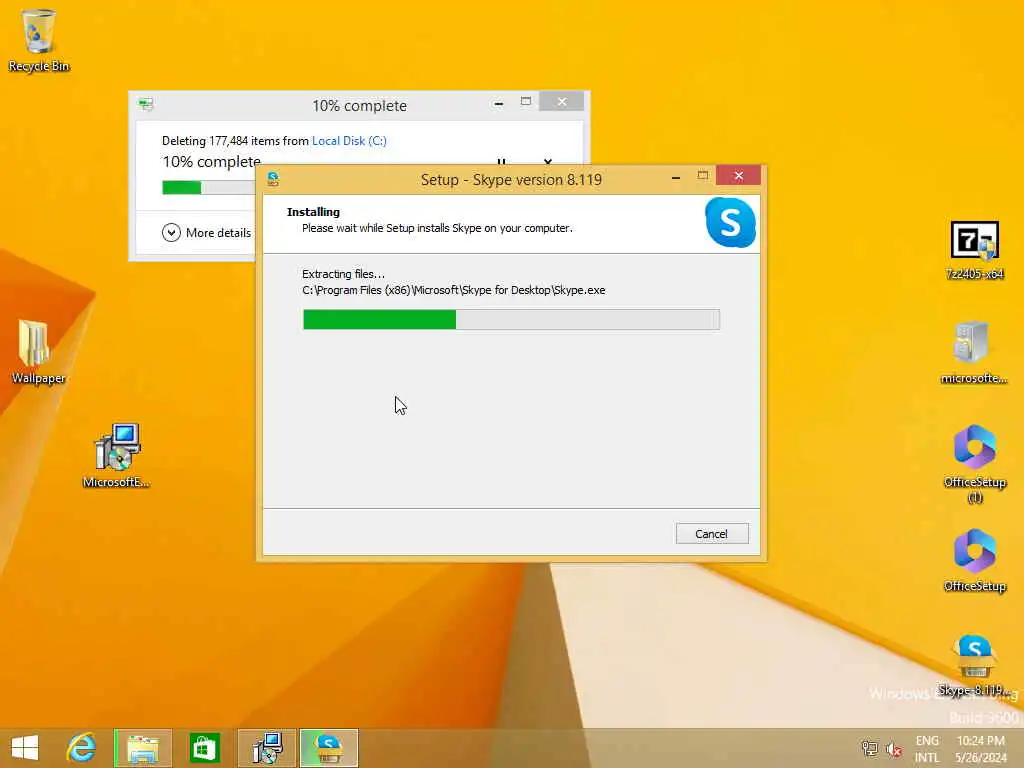This screenshot has height=768, width=1024.
Task: Select the OfficeSetup icon without number
Action: point(974,560)
